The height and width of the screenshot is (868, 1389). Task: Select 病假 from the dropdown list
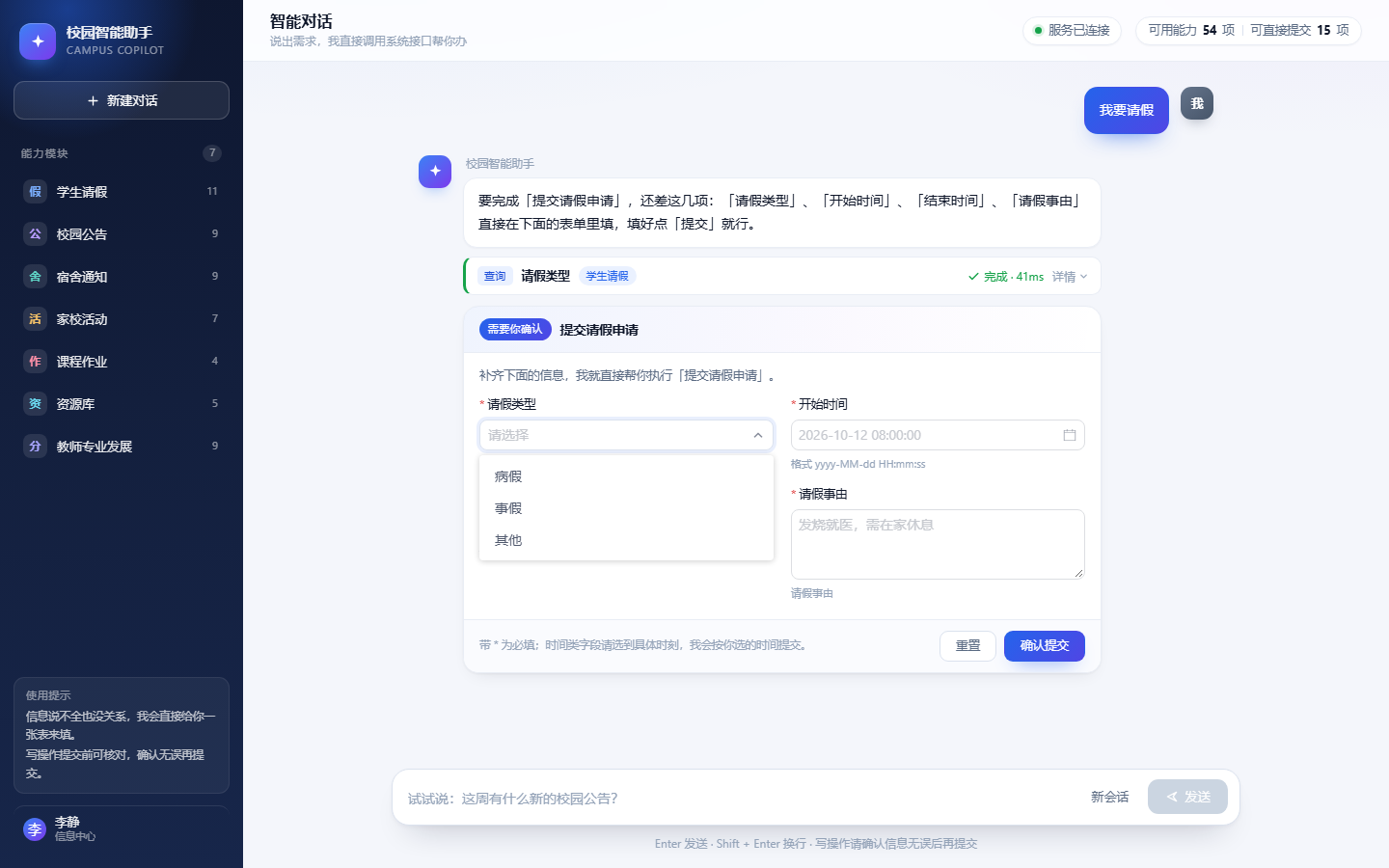pos(626,476)
